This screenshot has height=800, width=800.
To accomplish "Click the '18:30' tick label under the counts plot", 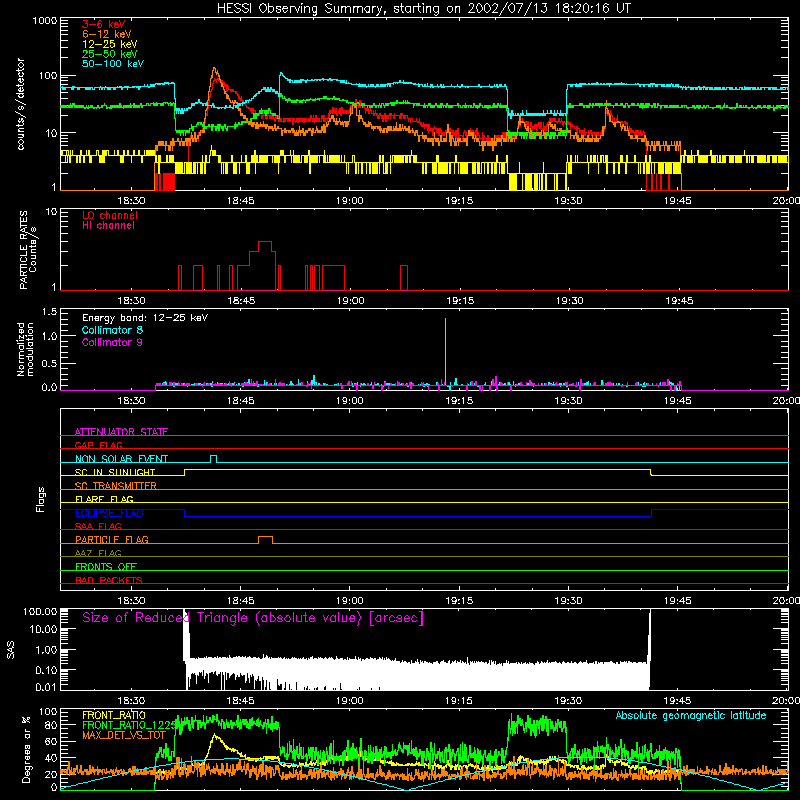I will point(131,201).
